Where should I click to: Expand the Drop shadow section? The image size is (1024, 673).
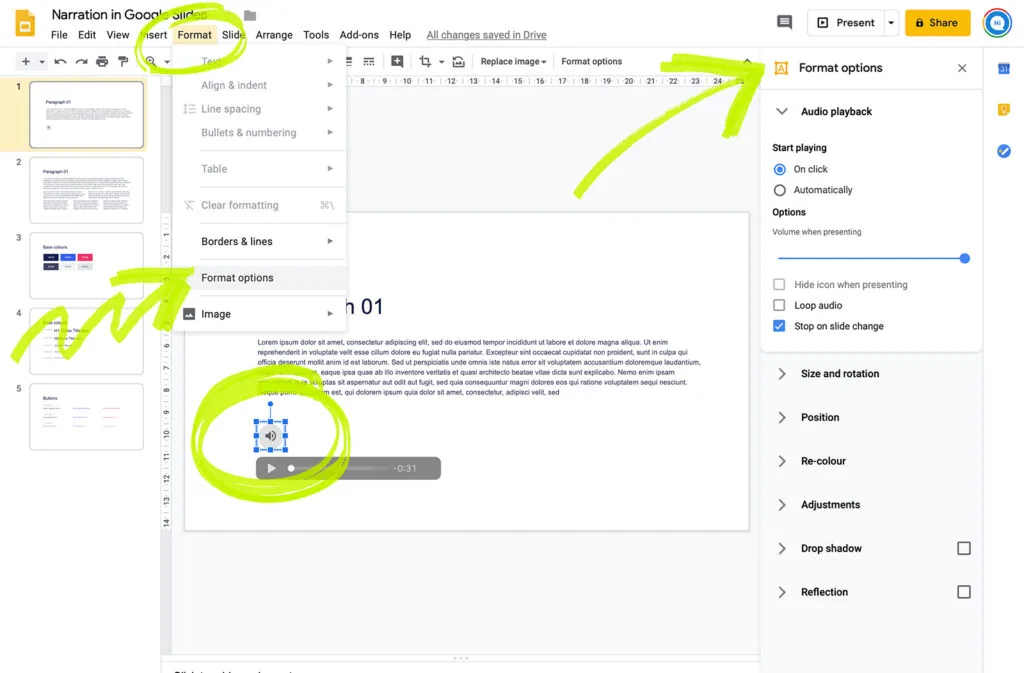(x=782, y=548)
